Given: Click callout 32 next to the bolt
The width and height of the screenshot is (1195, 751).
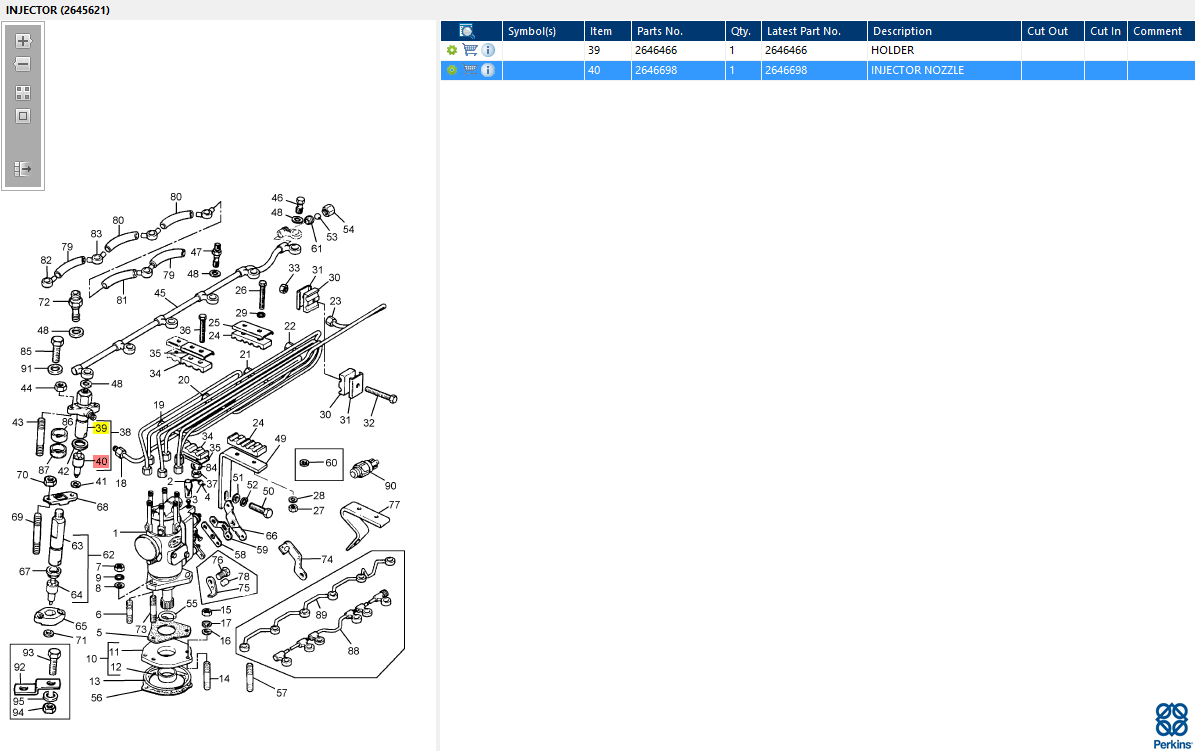Looking at the screenshot, I should [x=369, y=423].
